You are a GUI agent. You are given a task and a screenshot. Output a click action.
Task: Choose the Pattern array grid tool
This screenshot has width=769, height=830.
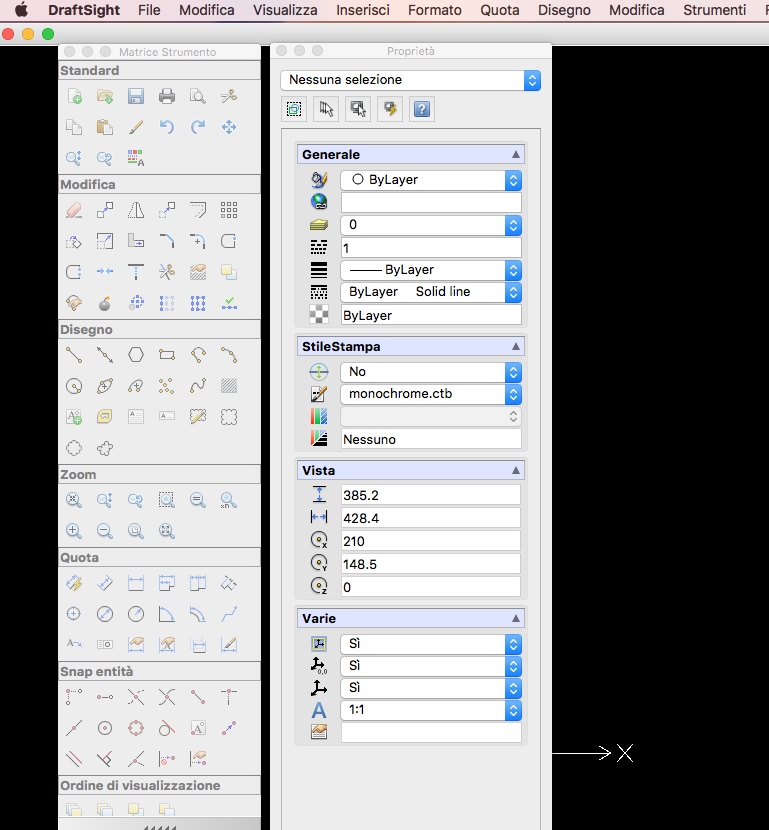229,210
